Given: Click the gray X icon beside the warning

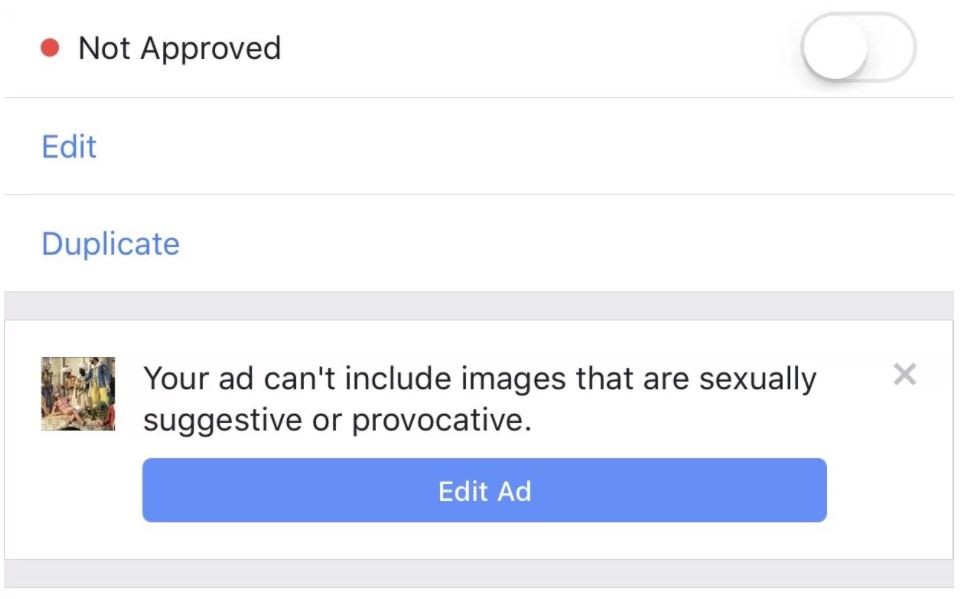Looking at the screenshot, I should 904,374.
